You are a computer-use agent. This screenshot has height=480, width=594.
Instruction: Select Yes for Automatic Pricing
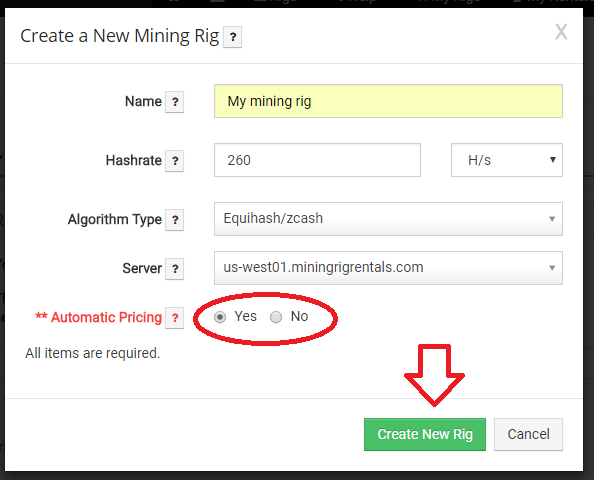(x=220, y=317)
